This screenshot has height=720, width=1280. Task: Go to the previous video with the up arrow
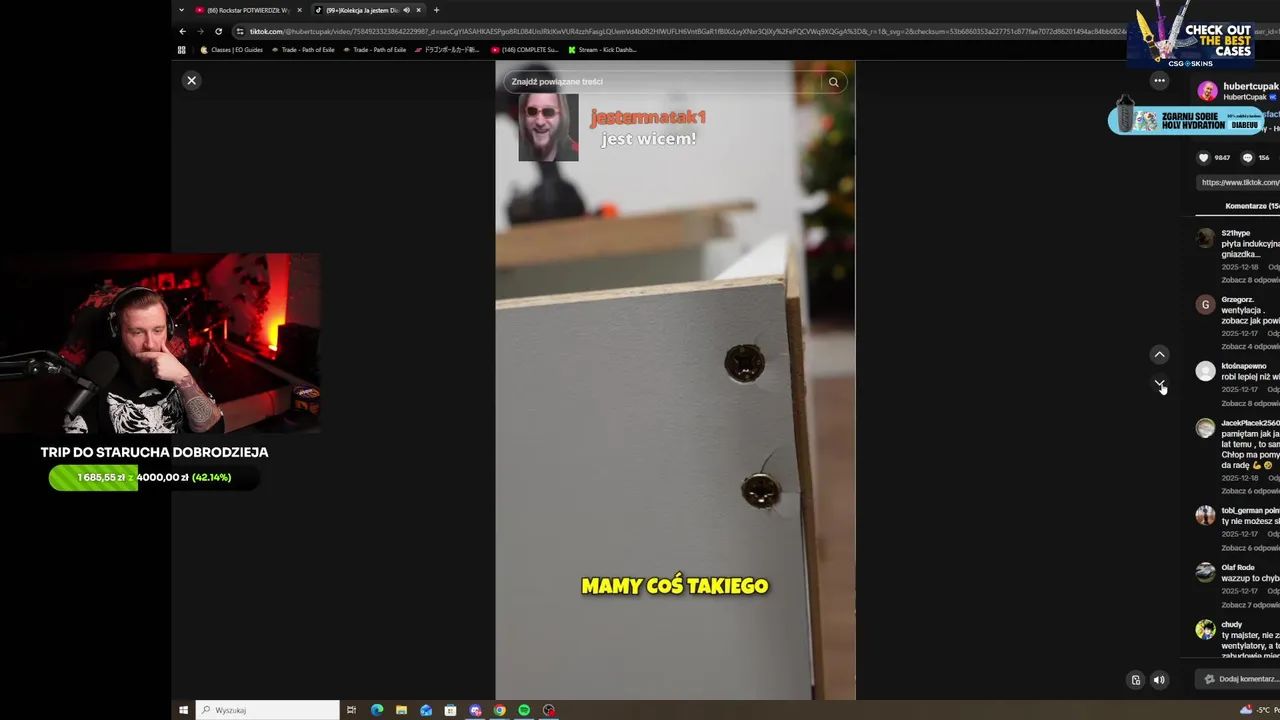[x=1160, y=354]
